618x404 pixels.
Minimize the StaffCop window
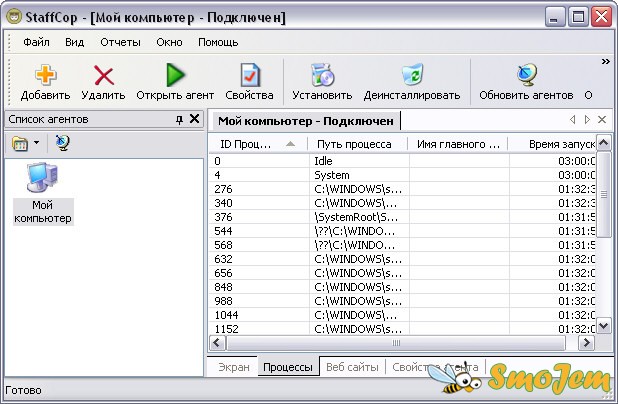point(554,17)
